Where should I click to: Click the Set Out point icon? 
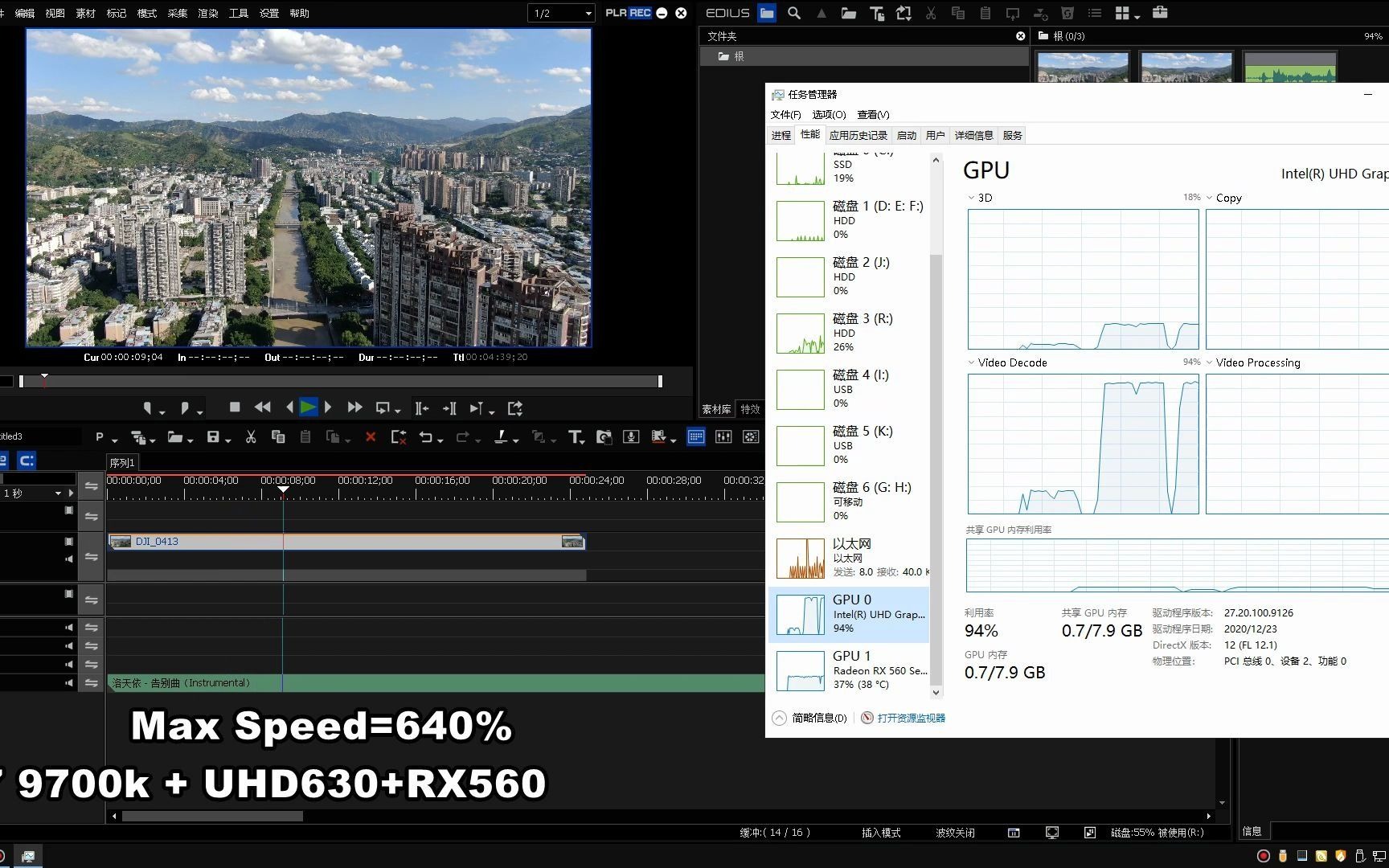[x=184, y=408]
